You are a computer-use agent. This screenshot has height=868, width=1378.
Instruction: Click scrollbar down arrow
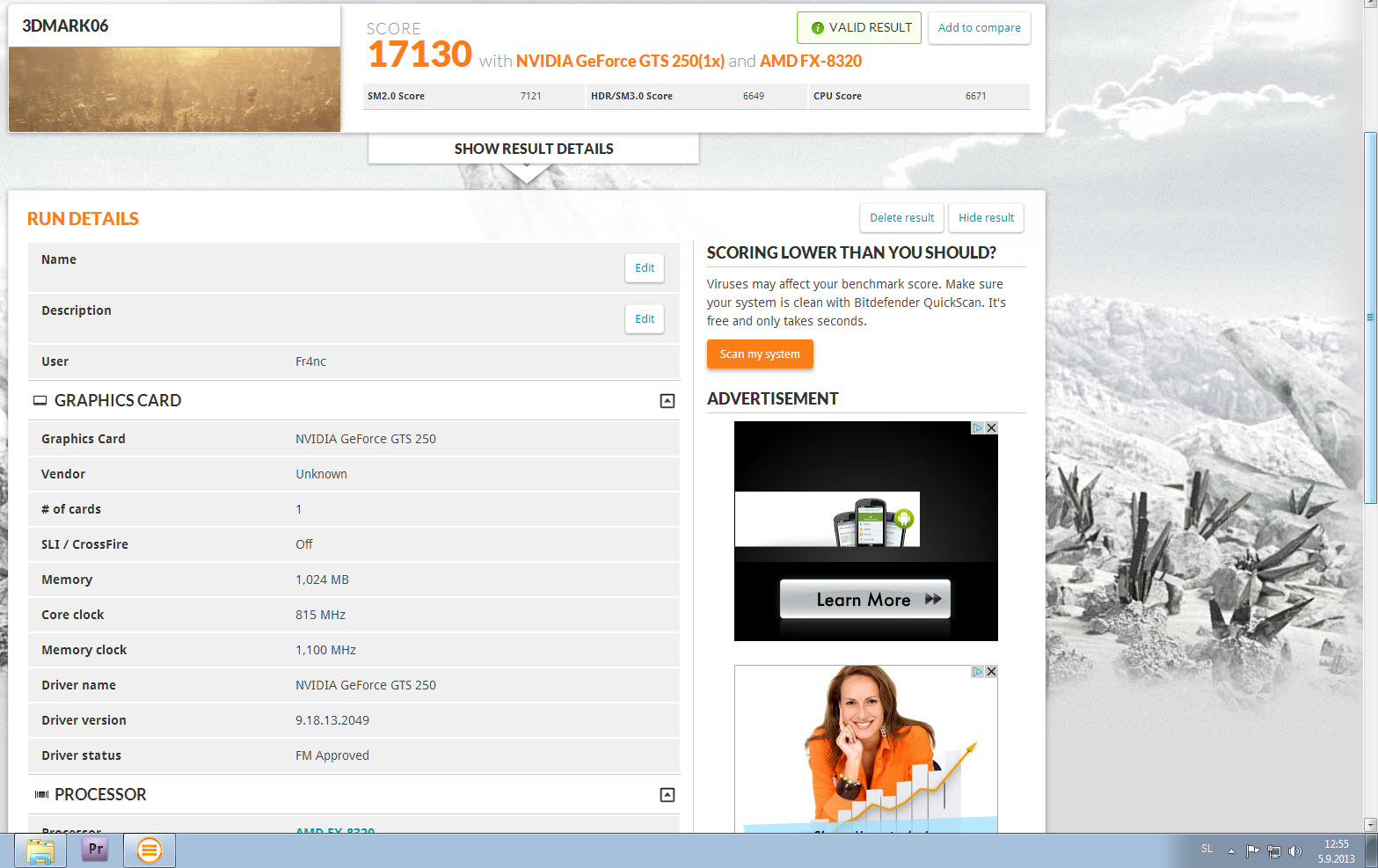click(1370, 825)
